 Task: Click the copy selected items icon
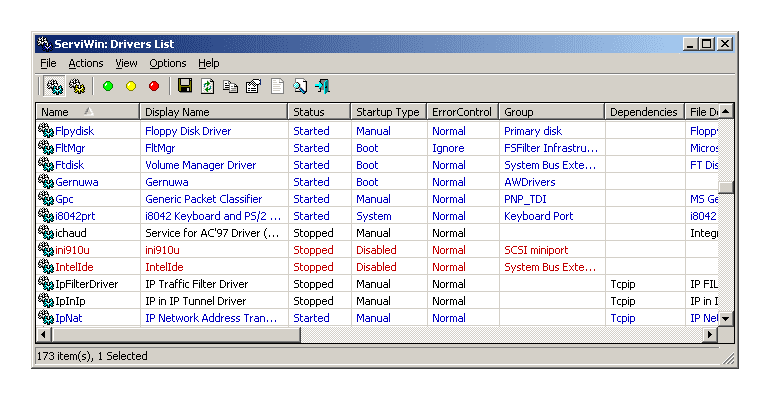(x=231, y=87)
